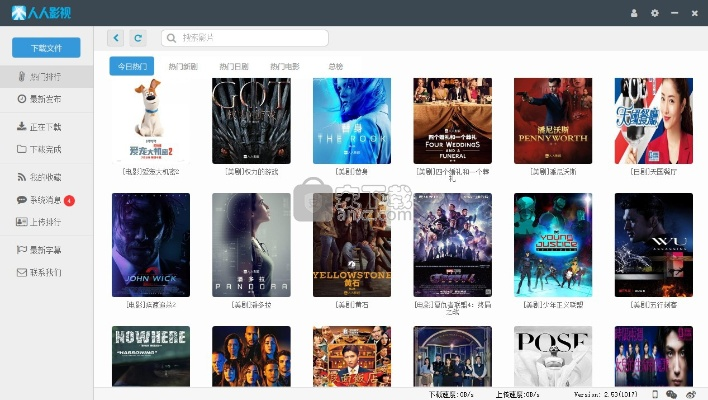Click the WeChat icon in status bar
This screenshot has width=708, height=400.
tap(672, 394)
